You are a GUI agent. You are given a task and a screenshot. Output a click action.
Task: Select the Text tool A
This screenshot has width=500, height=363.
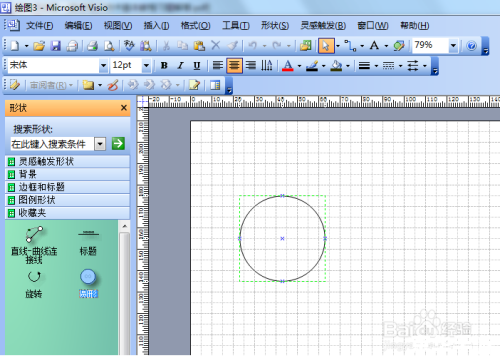tap(374, 45)
